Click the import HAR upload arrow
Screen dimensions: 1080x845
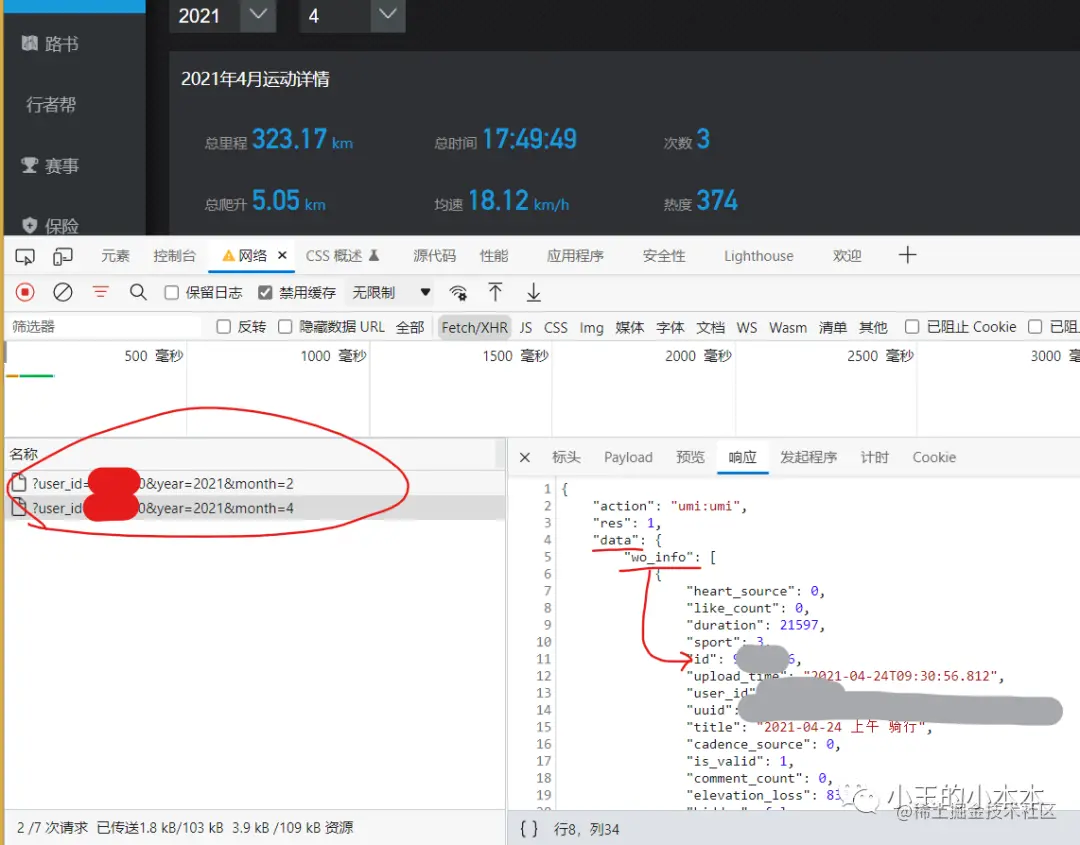[x=495, y=293]
